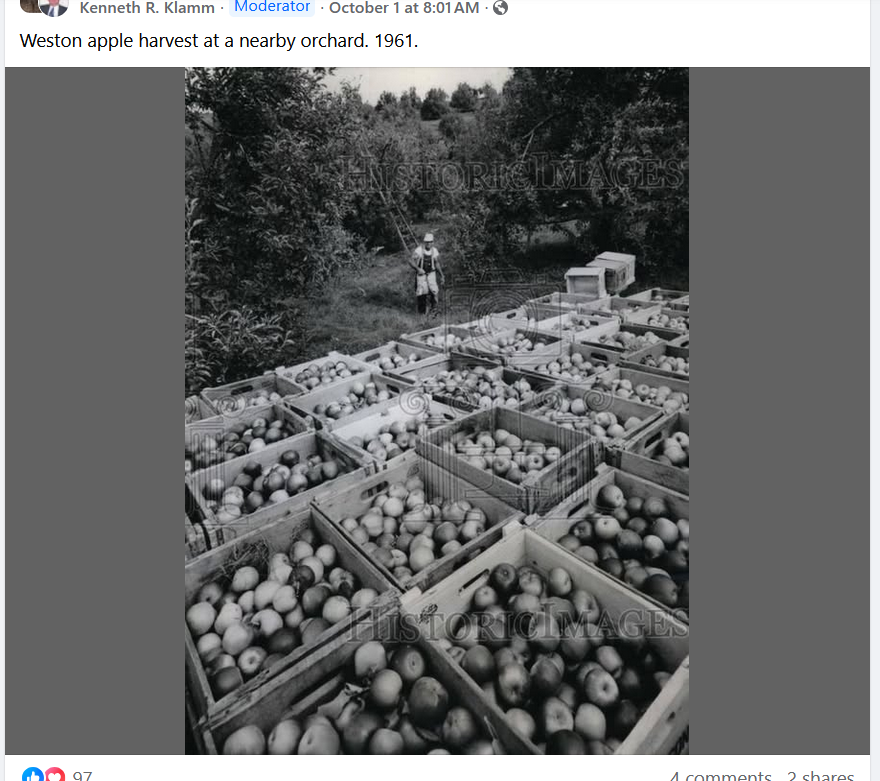Click the Moderator badge
This screenshot has width=880, height=781.
pos(272,7)
